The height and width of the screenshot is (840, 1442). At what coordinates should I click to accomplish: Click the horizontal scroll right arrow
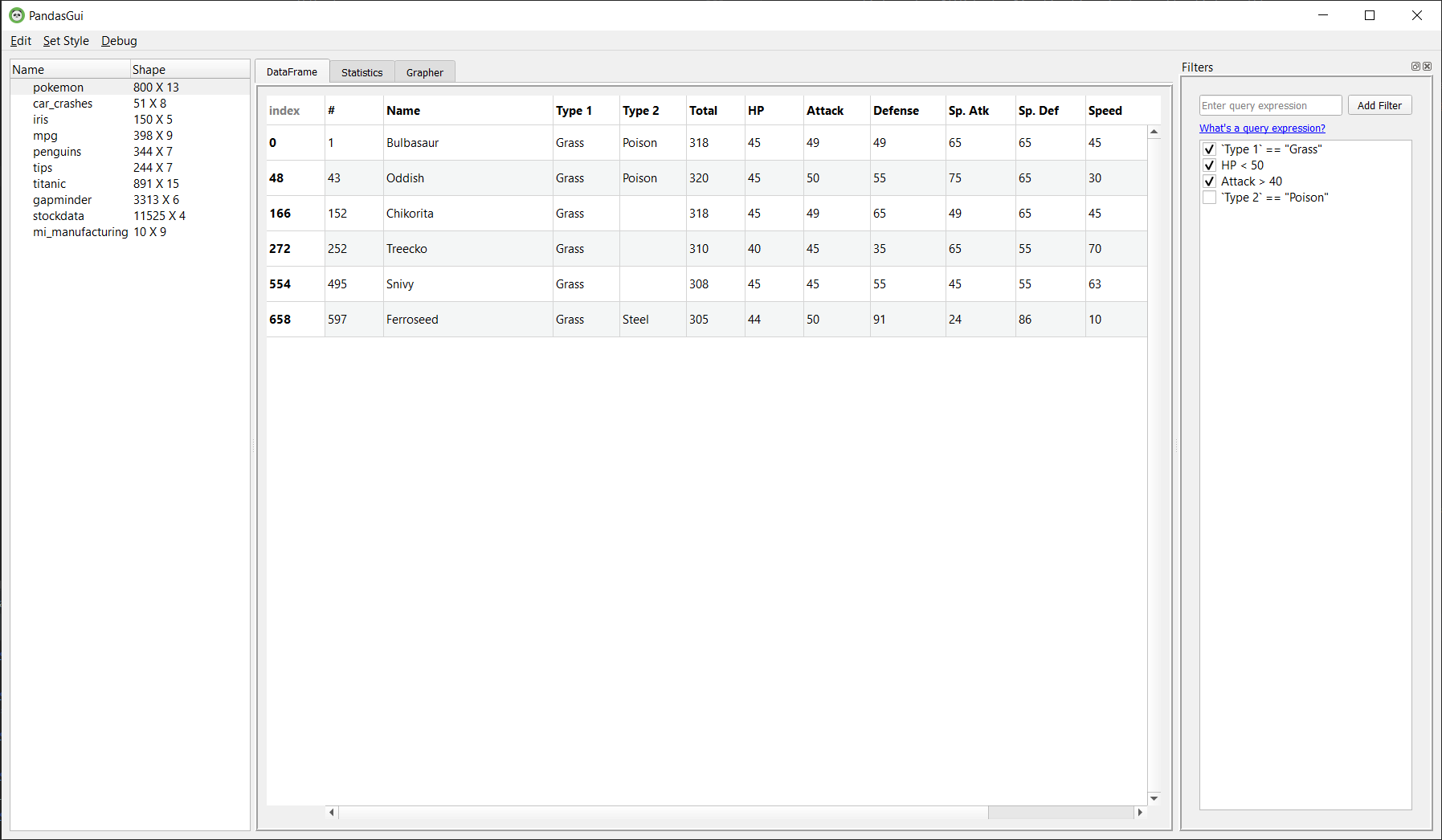tap(1140, 813)
